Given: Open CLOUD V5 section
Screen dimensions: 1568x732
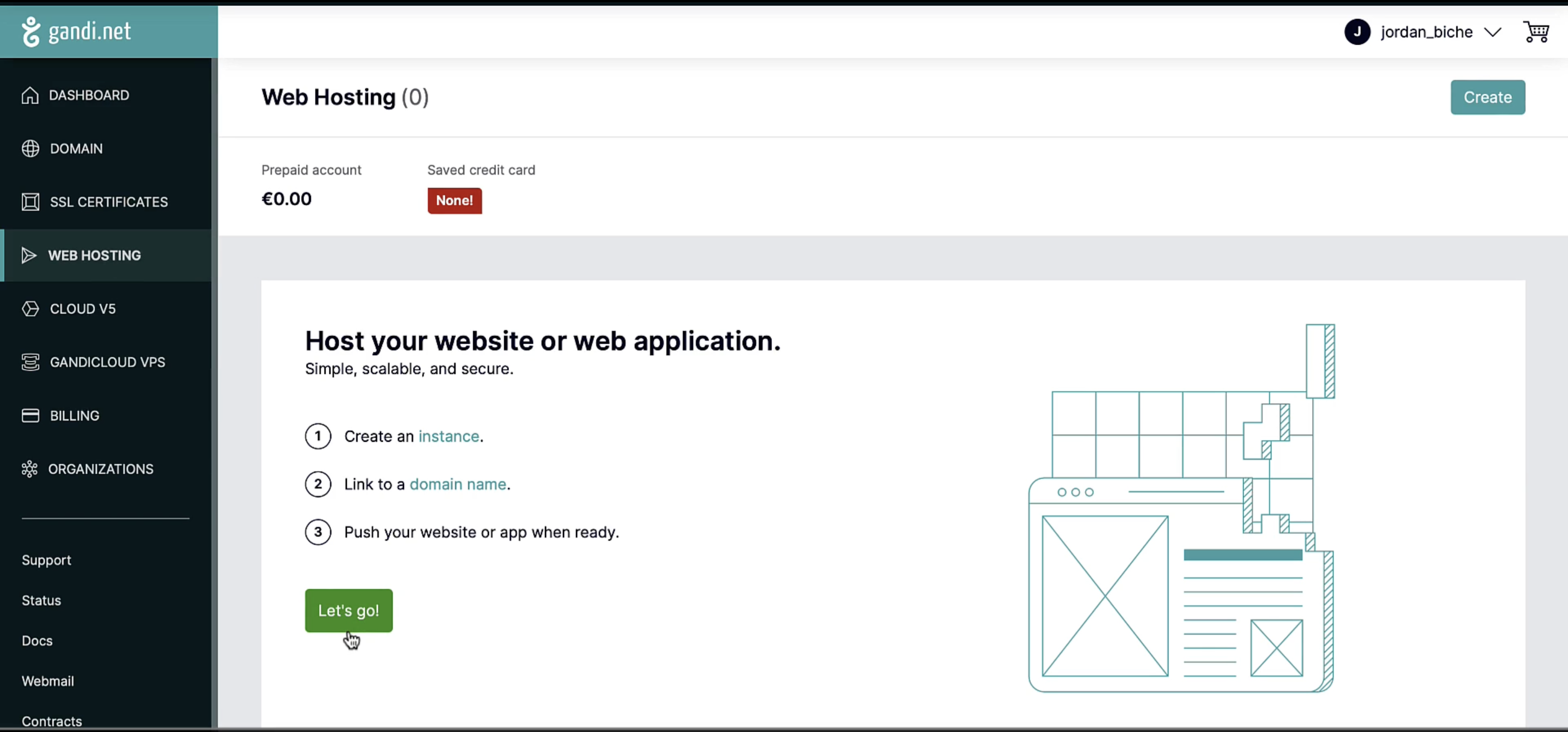Looking at the screenshot, I should [x=106, y=309].
